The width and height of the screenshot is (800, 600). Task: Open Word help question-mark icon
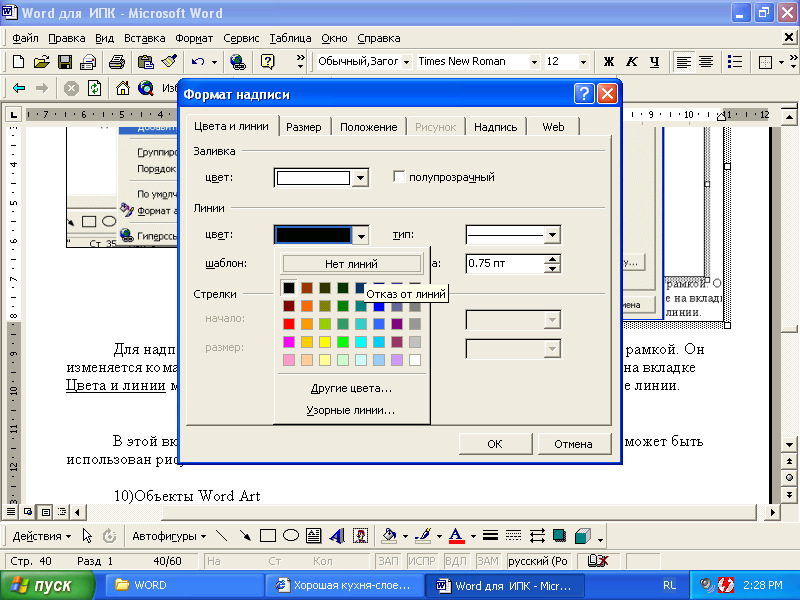tap(267, 62)
